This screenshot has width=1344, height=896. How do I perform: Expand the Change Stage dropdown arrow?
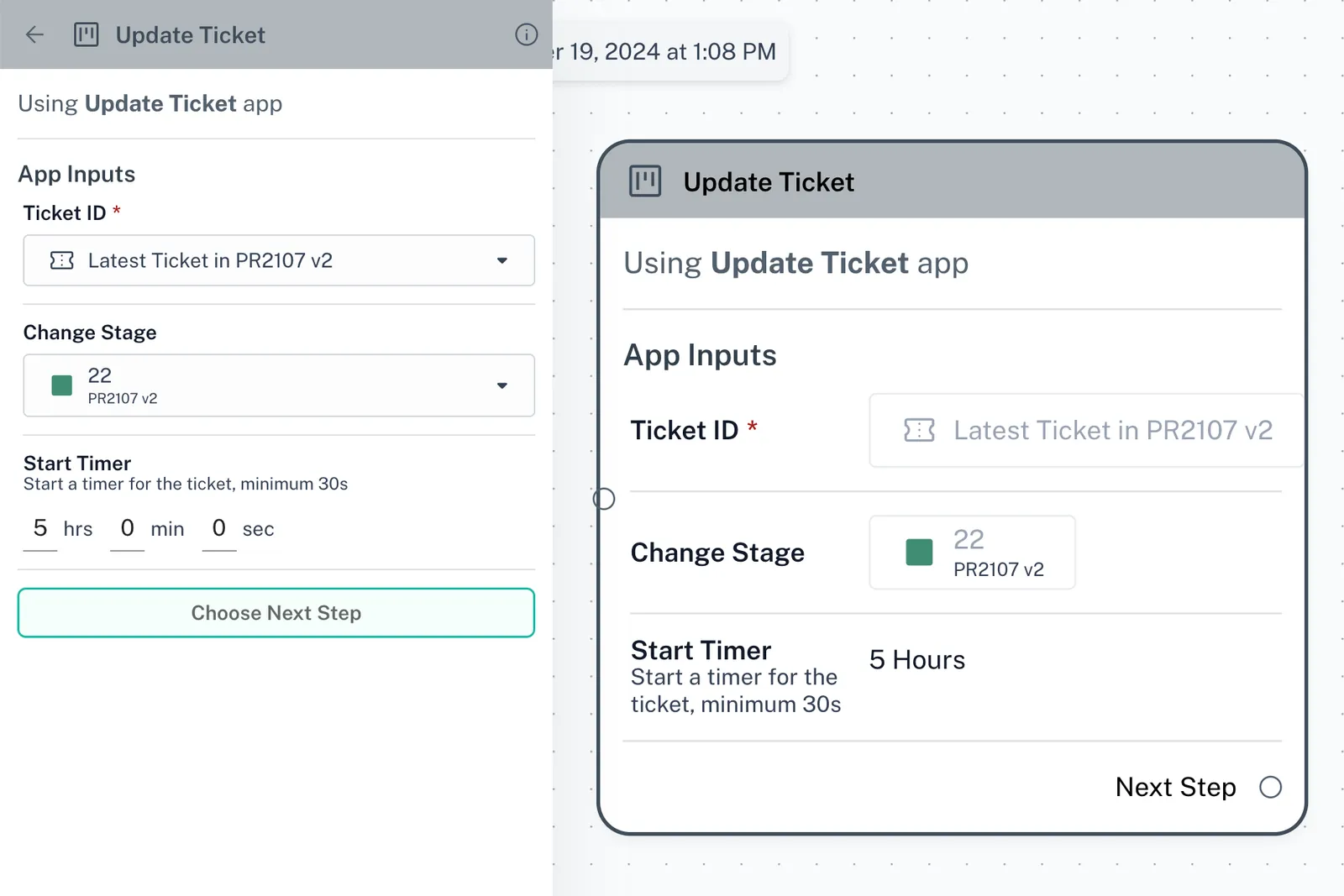pos(501,385)
